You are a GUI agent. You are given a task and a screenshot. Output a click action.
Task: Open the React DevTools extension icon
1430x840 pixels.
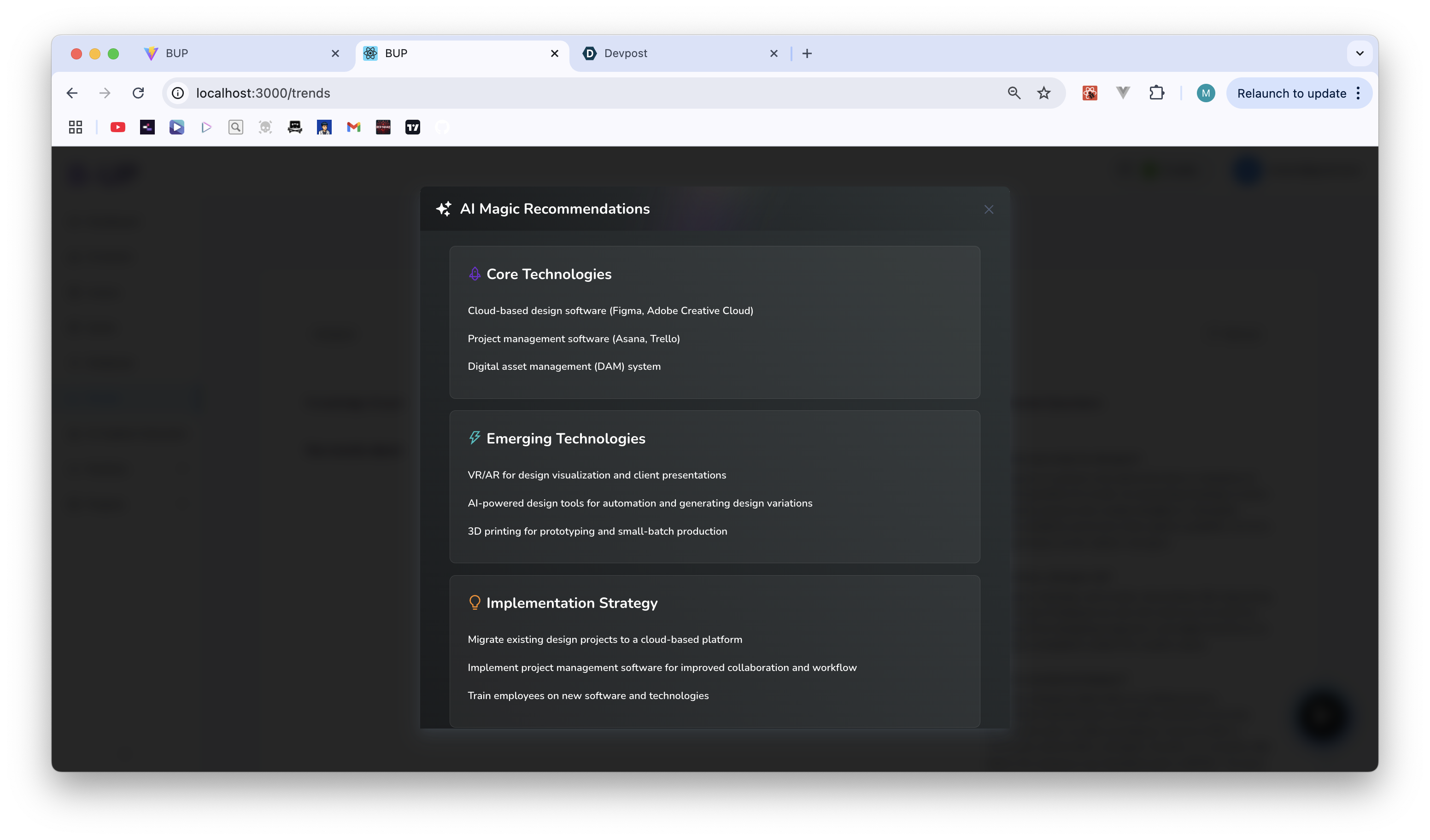coord(1090,93)
